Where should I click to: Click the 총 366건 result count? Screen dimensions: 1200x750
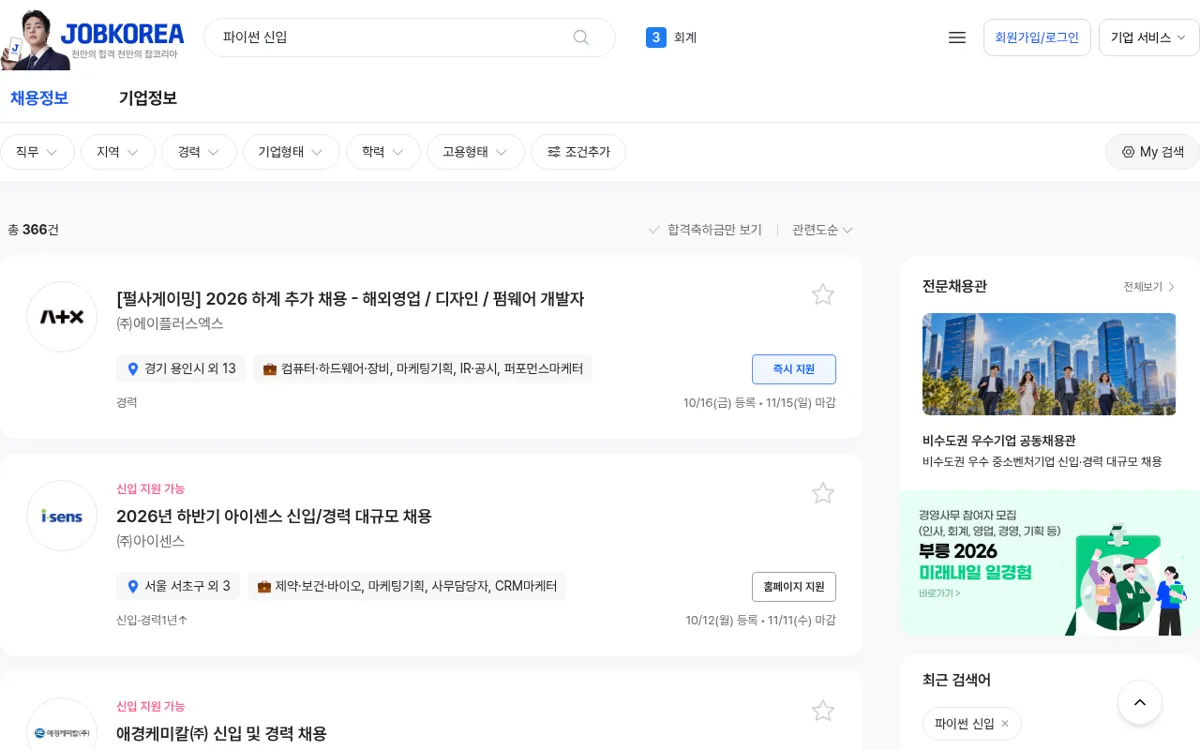click(33, 230)
